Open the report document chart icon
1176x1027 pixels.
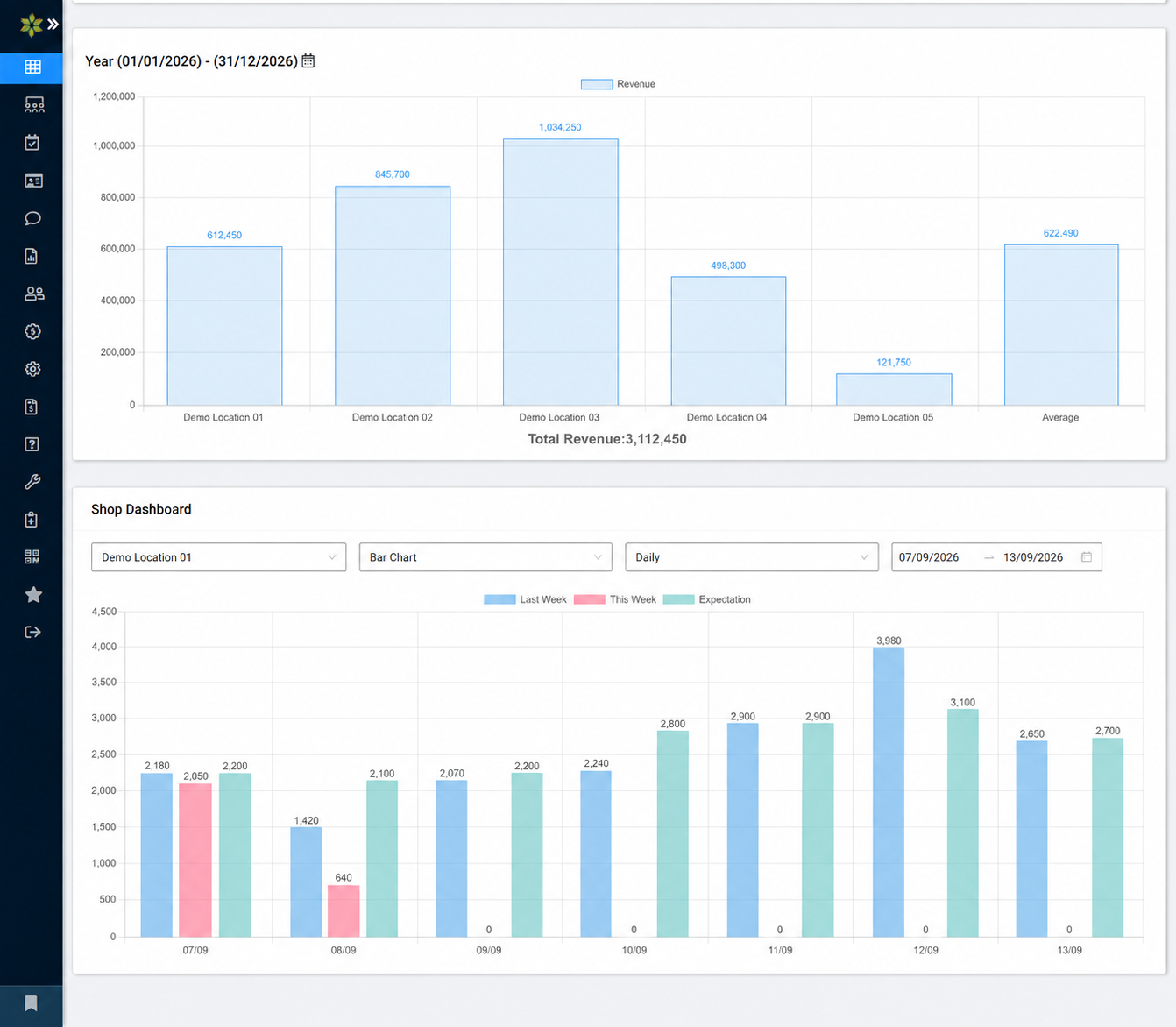point(32,256)
